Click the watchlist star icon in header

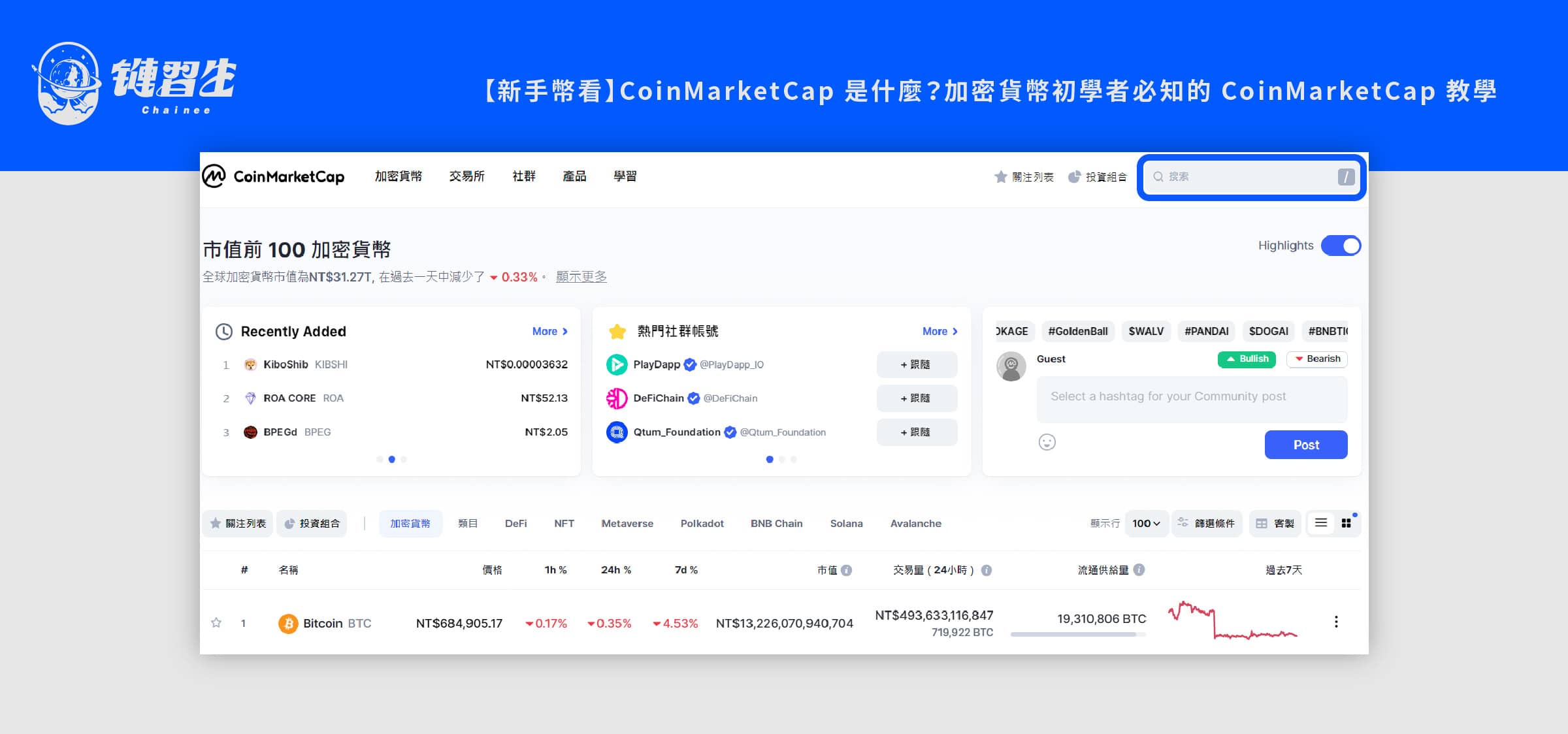coord(1000,177)
